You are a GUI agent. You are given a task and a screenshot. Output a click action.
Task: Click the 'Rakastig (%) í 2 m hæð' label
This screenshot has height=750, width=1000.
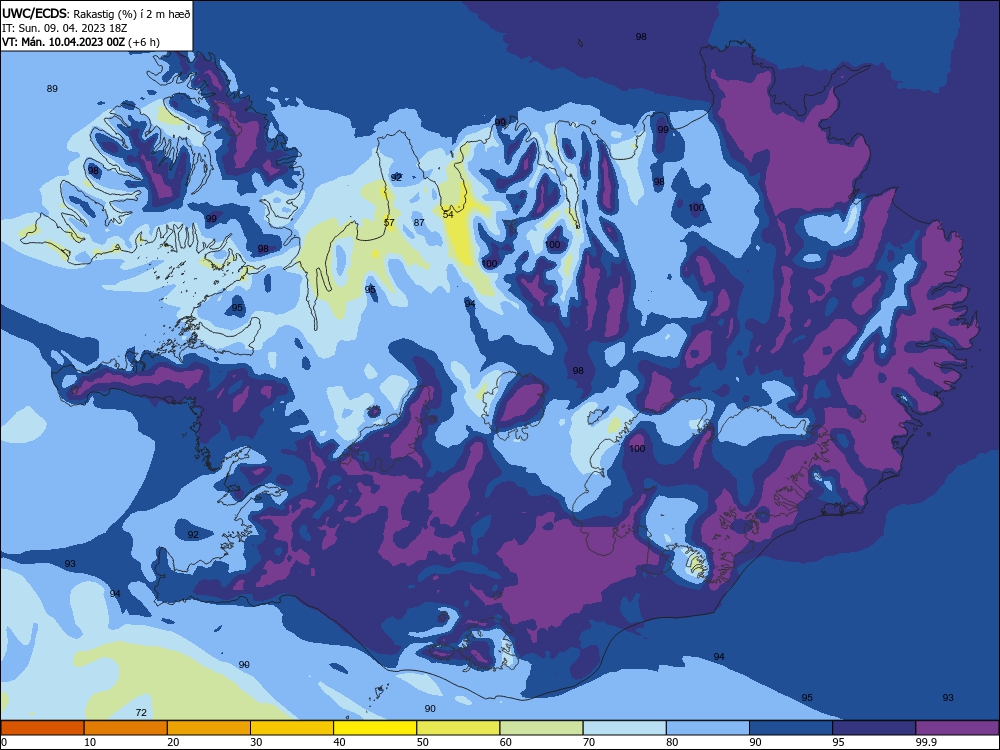pos(132,14)
